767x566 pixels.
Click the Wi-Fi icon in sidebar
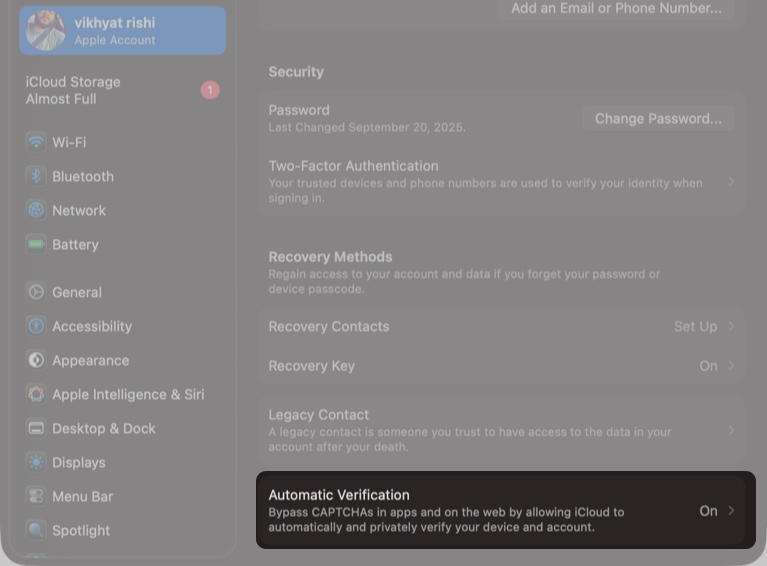(36, 142)
